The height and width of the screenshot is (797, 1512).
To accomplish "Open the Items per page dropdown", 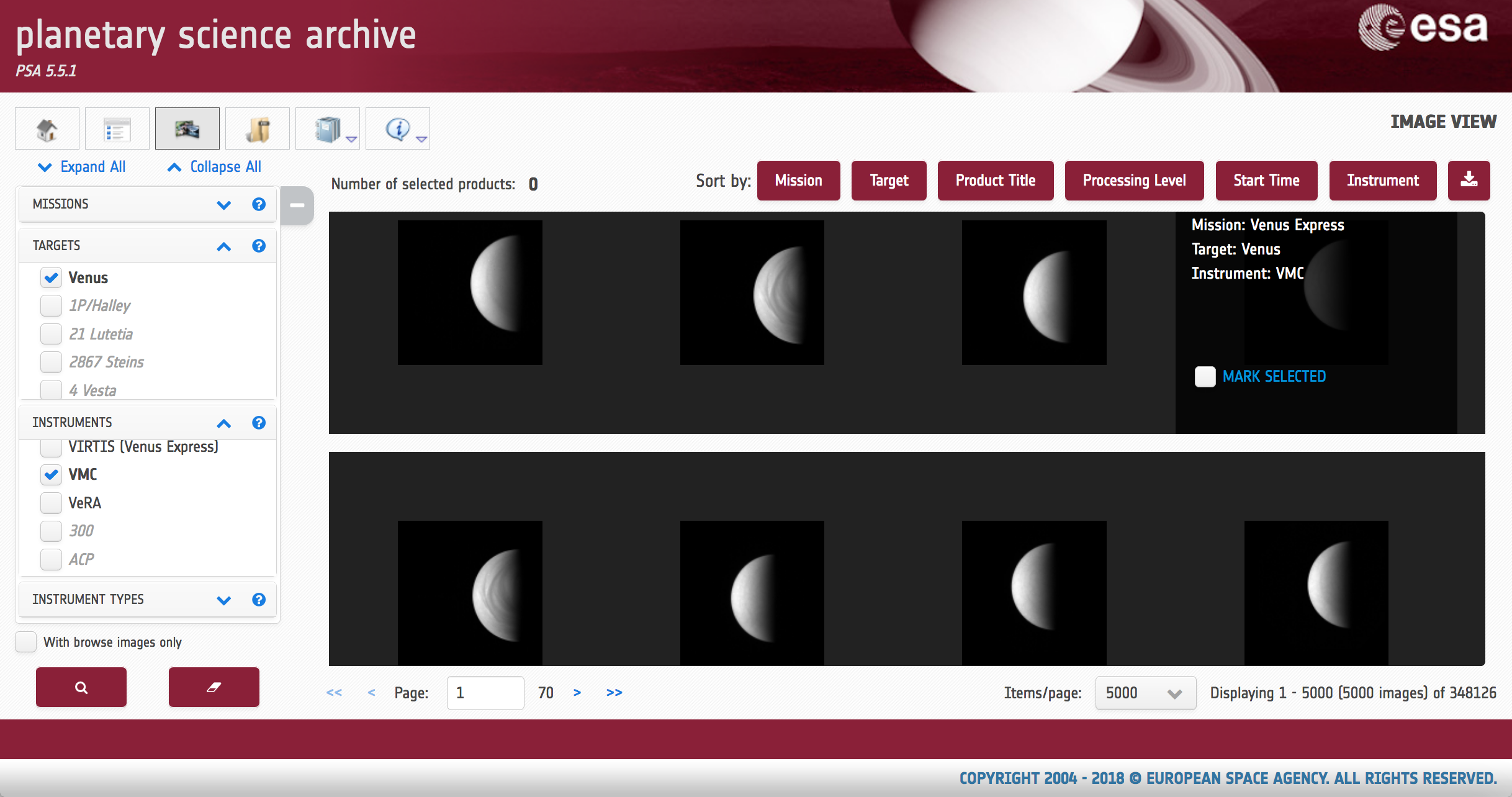I will (1145, 693).
